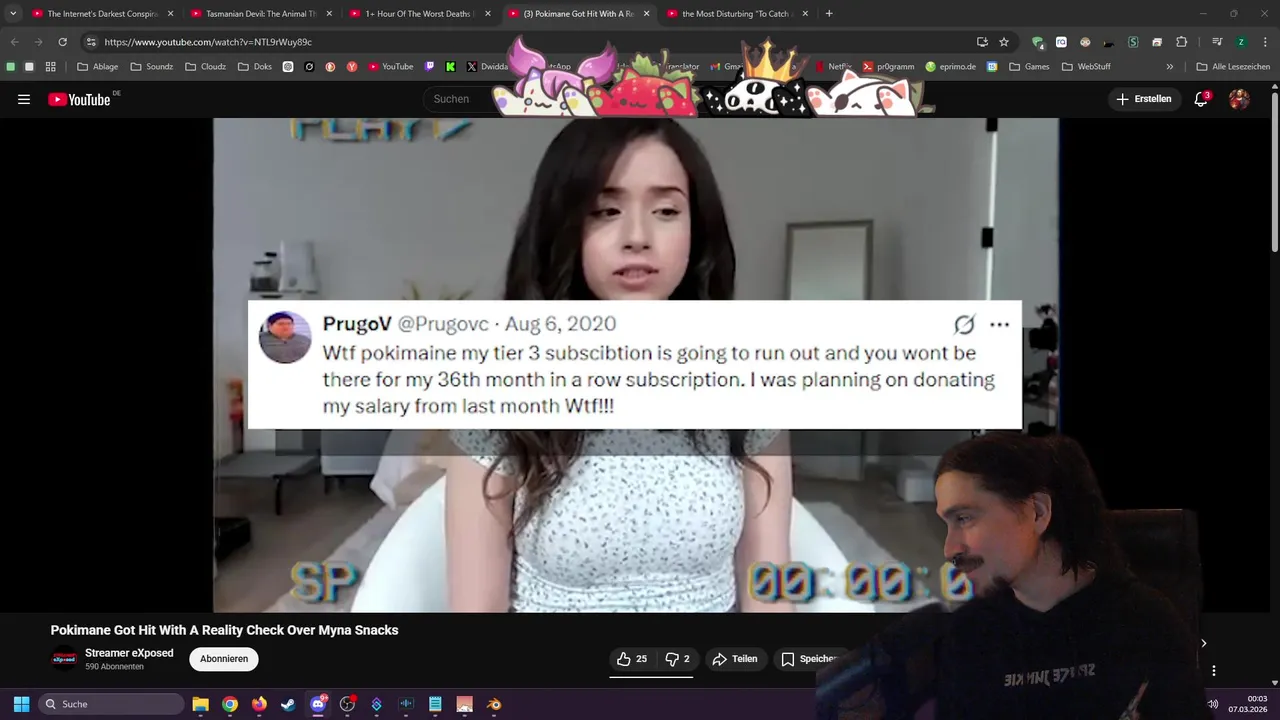This screenshot has height=720, width=1280.
Task: Open the Dwidda X bookmark
Action: pyautogui.click(x=486, y=67)
